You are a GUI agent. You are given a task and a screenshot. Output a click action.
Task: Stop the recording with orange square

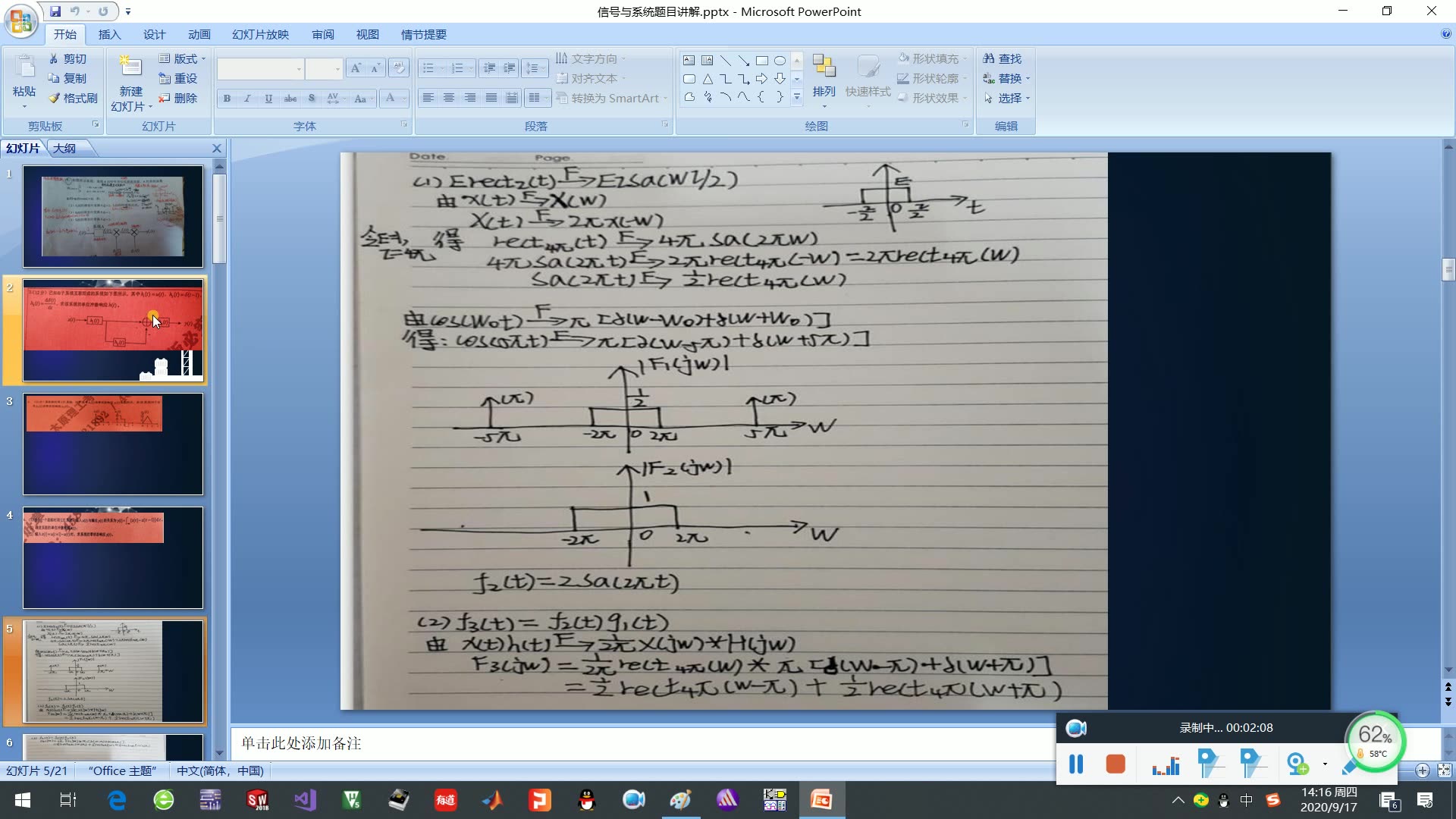tap(1115, 764)
